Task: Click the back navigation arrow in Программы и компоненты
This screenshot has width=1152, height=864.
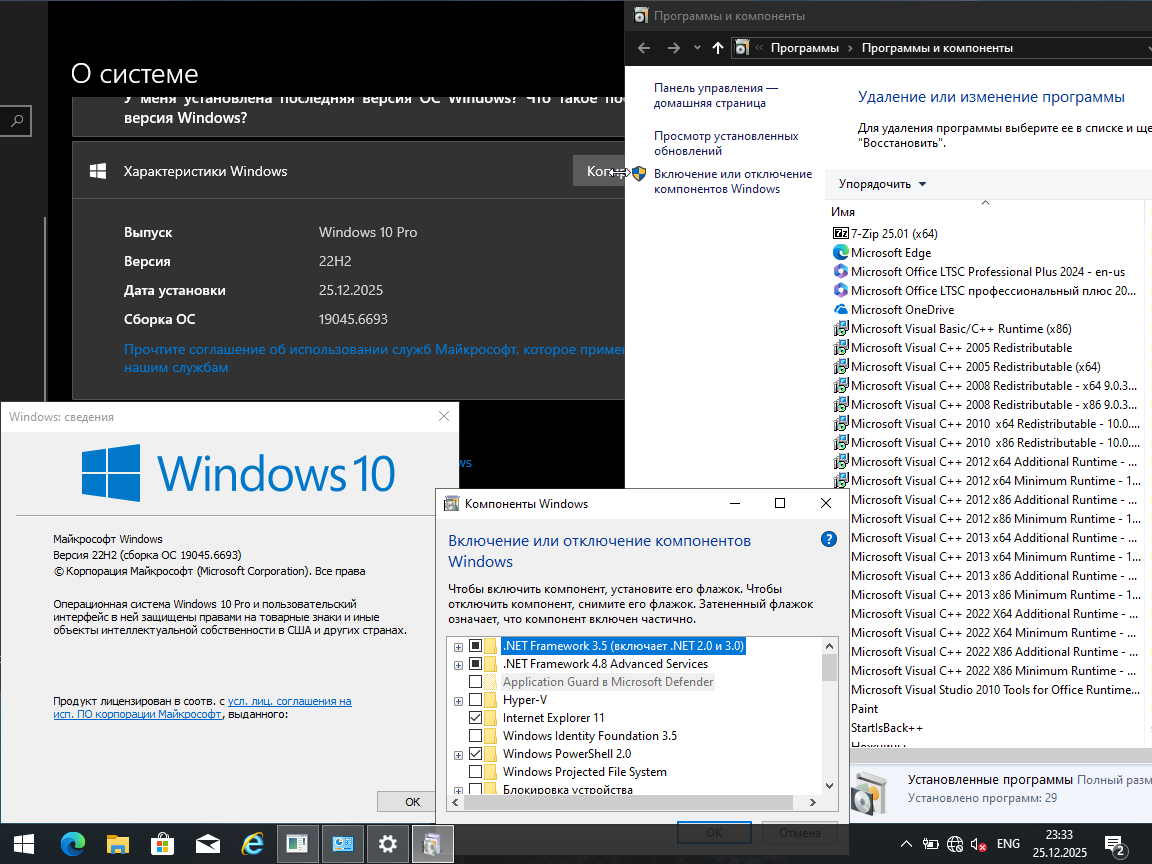Action: pyautogui.click(x=643, y=47)
